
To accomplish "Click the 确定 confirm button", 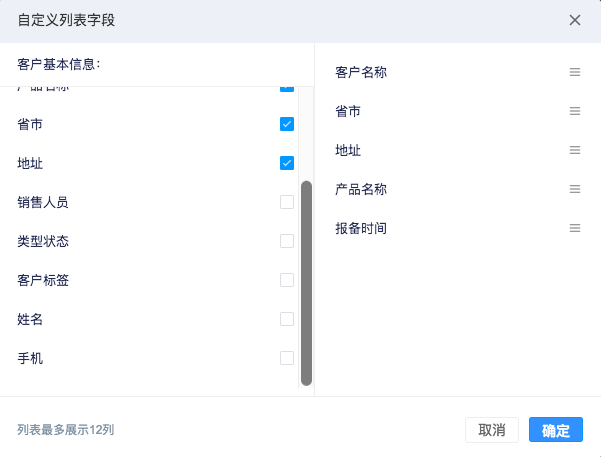I will point(556,430).
